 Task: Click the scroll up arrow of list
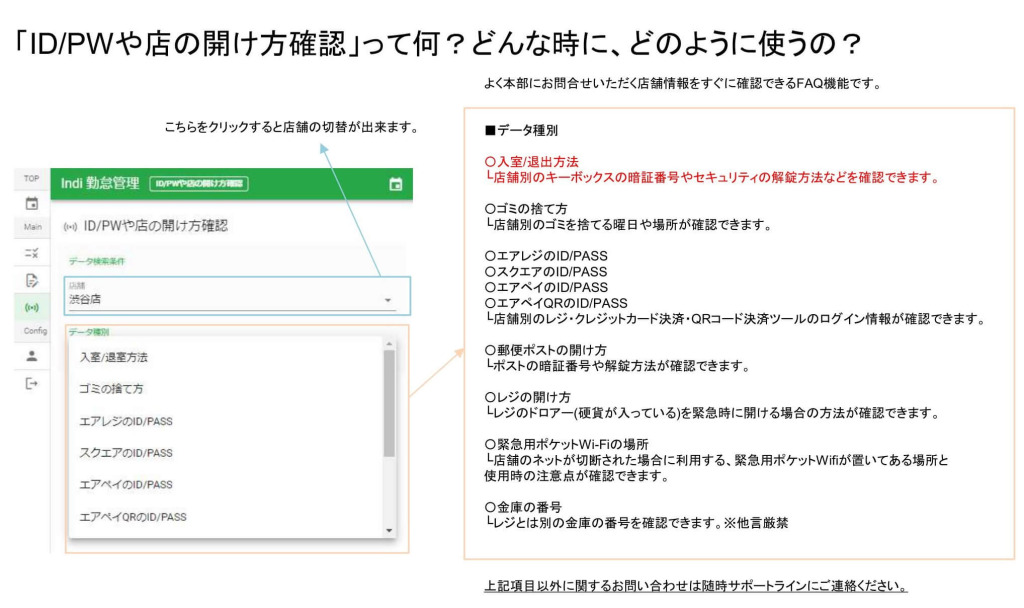pos(389,343)
